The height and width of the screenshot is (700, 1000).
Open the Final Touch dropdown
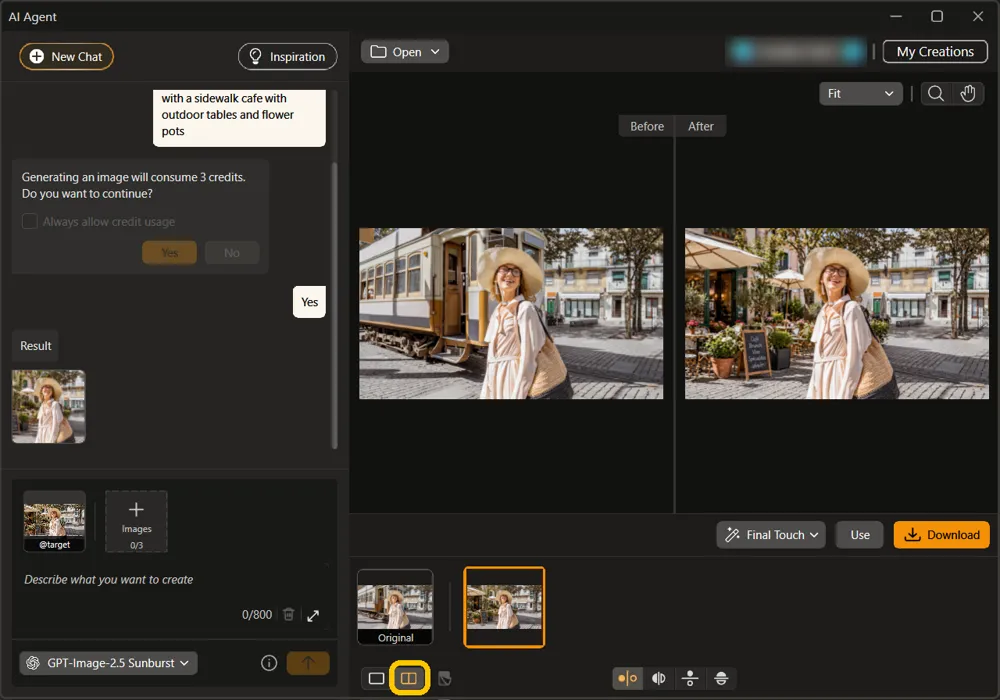click(771, 535)
